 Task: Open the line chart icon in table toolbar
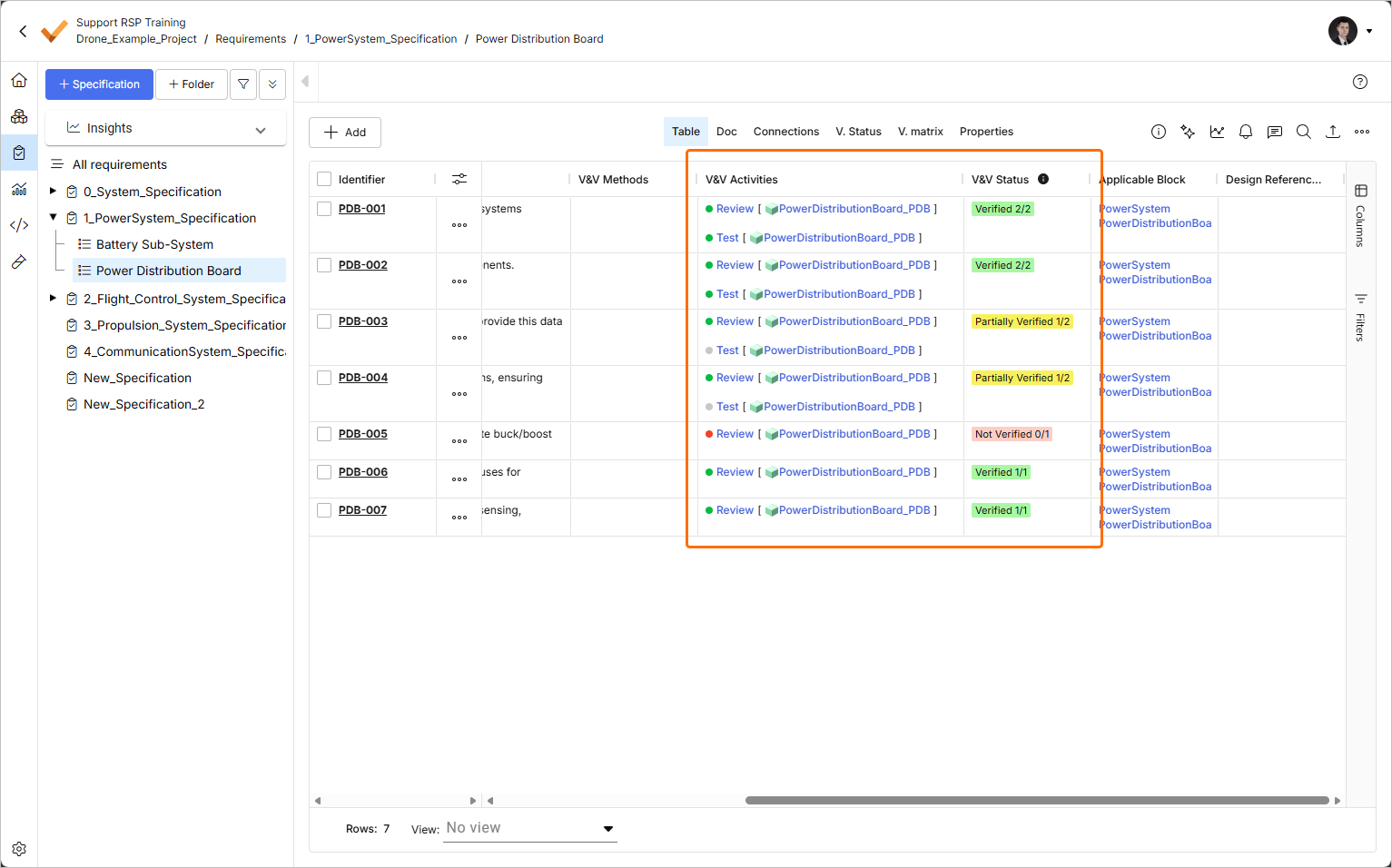coord(1217,132)
